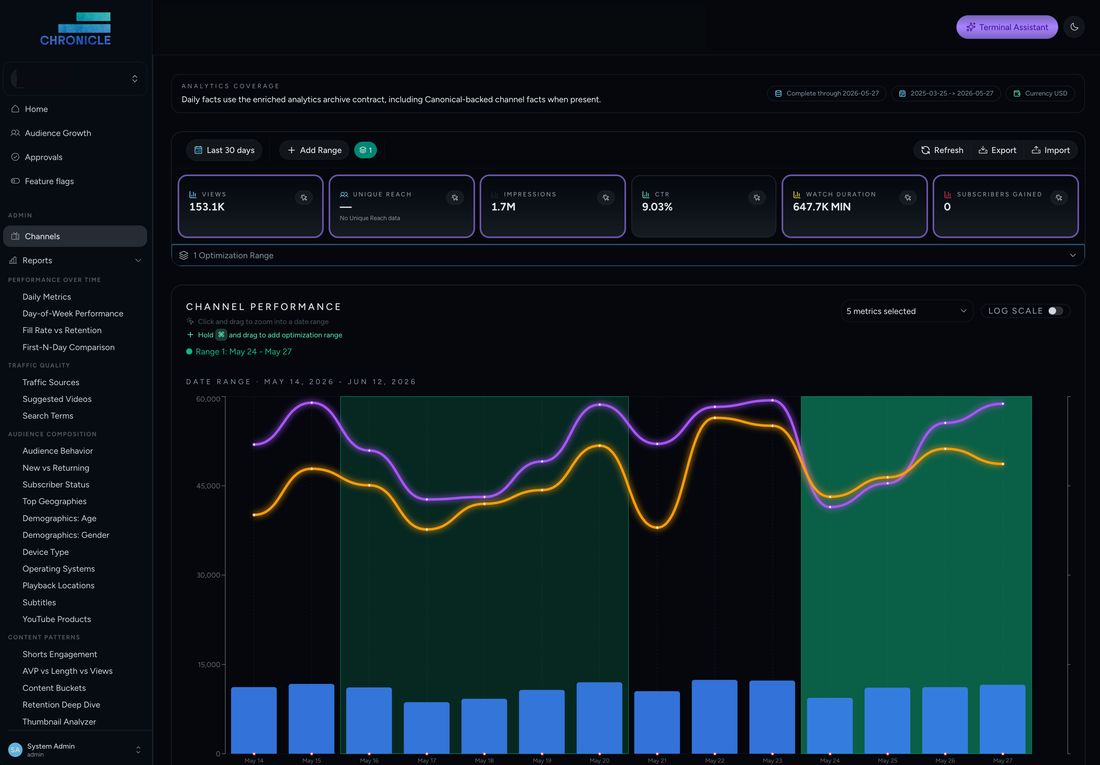Image resolution: width=1100 pixels, height=765 pixels.
Task: Pin the Impressions card icon
Action: click(x=605, y=198)
